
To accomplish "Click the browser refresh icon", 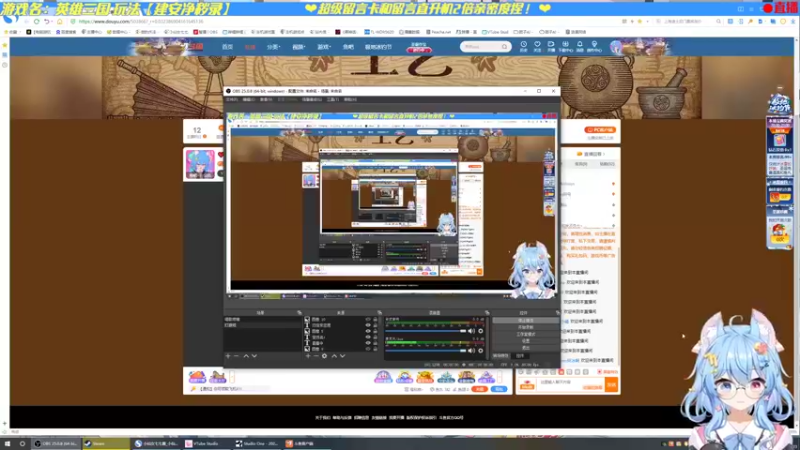I will coord(37,21).
